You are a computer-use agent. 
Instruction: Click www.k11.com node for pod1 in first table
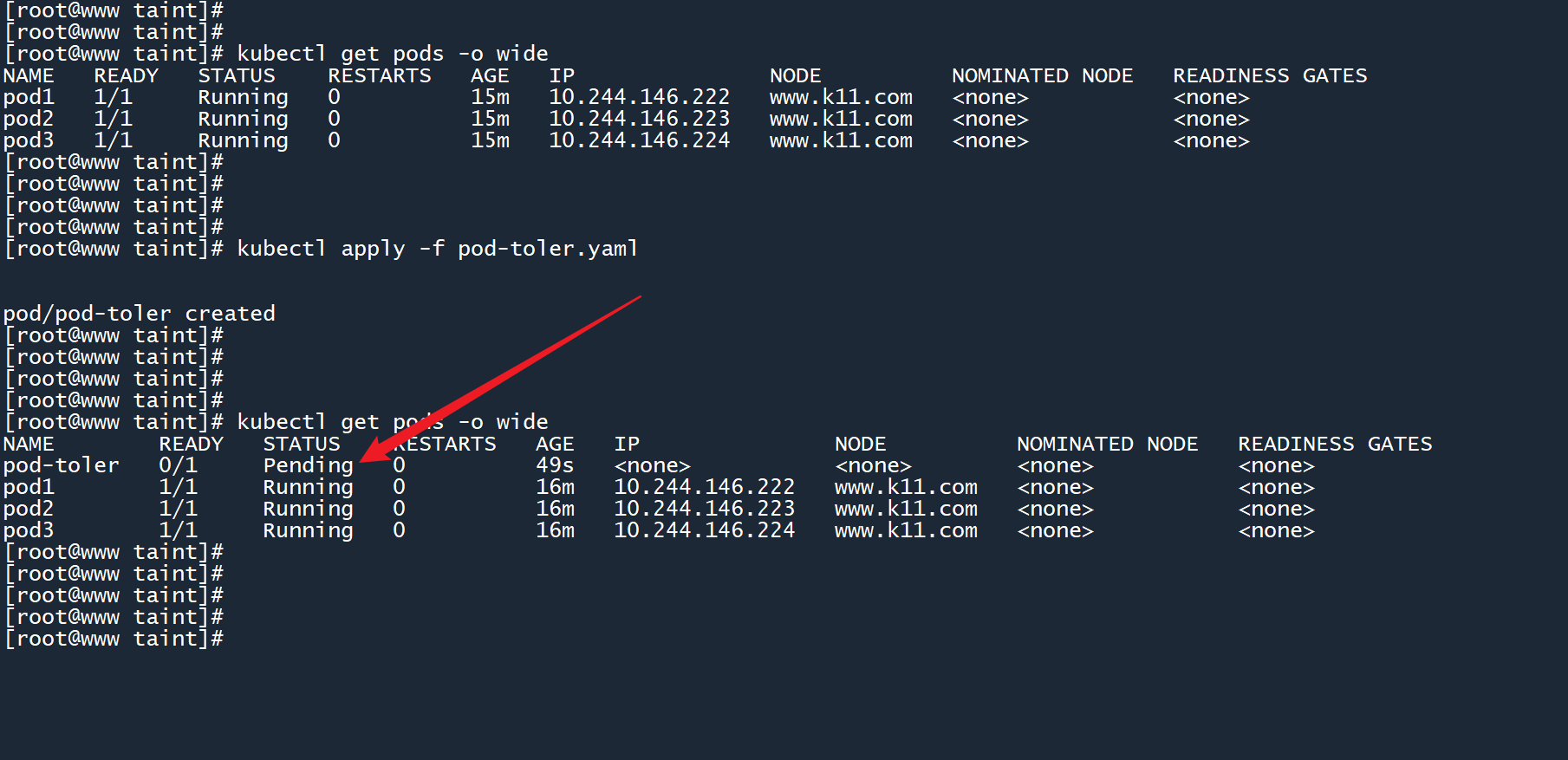(x=841, y=97)
